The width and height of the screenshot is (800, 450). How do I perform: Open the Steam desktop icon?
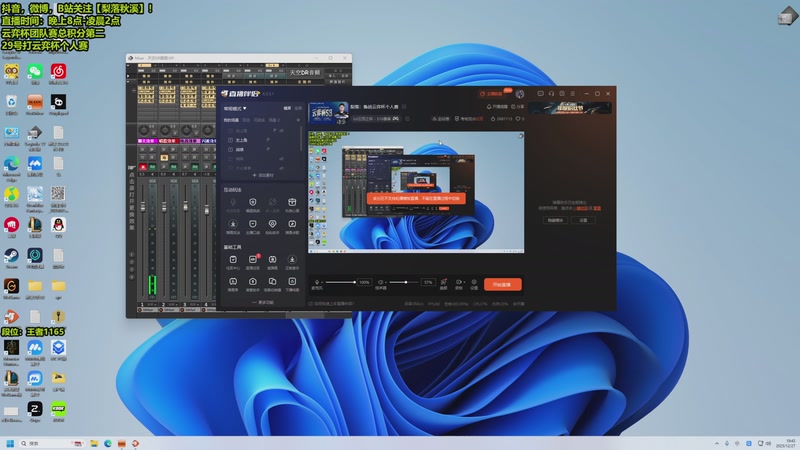pos(11,256)
